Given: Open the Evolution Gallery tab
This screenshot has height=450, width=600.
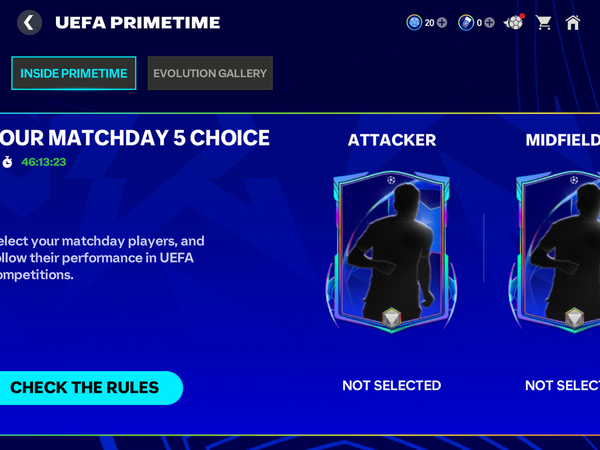Looking at the screenshot, I should coord(210,73).
